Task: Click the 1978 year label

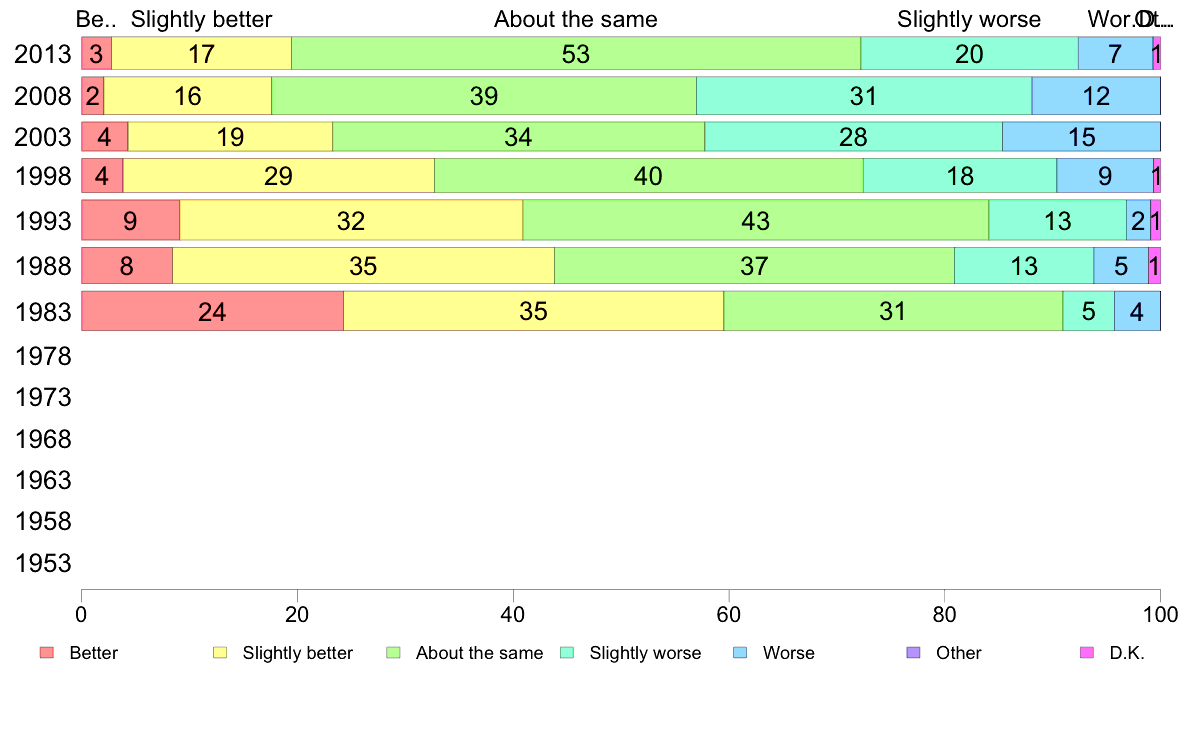Action: pos(43,356)
